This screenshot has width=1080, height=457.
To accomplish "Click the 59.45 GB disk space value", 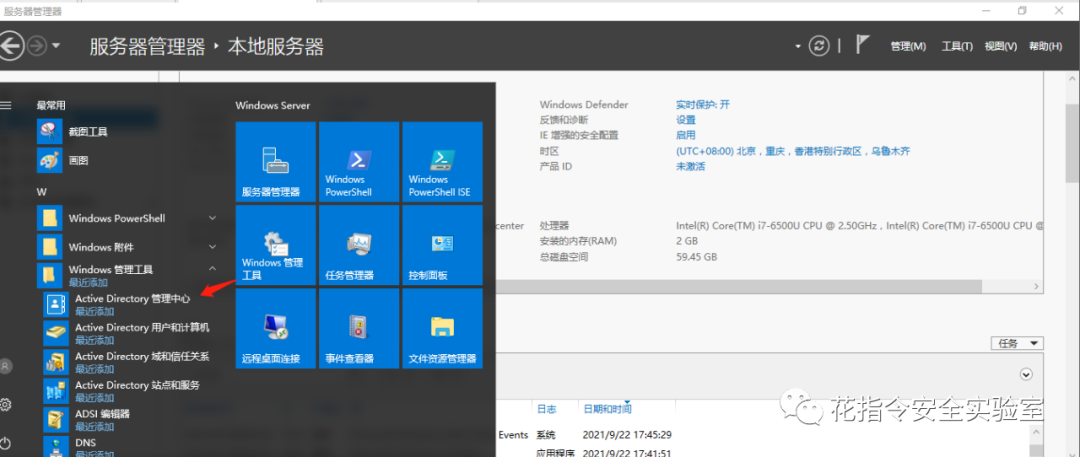I will click(x=696, y=256).
